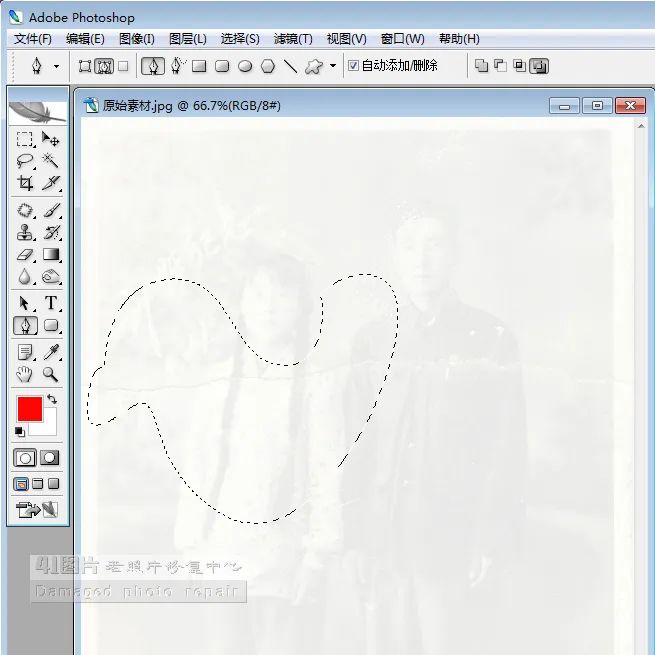Open the red foreground color picker
The height and width of the screenshot is (655, 655).
(x=30, y=409)
